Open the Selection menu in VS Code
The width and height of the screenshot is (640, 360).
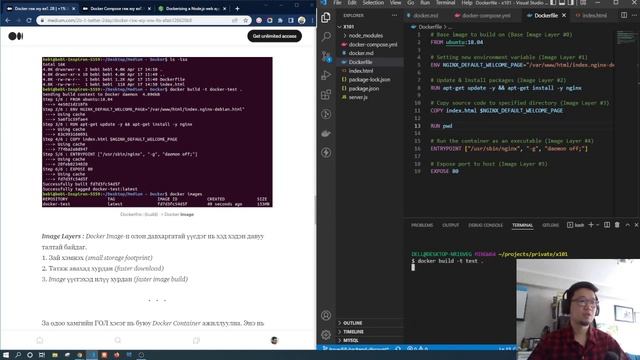(x=373, y=2)
